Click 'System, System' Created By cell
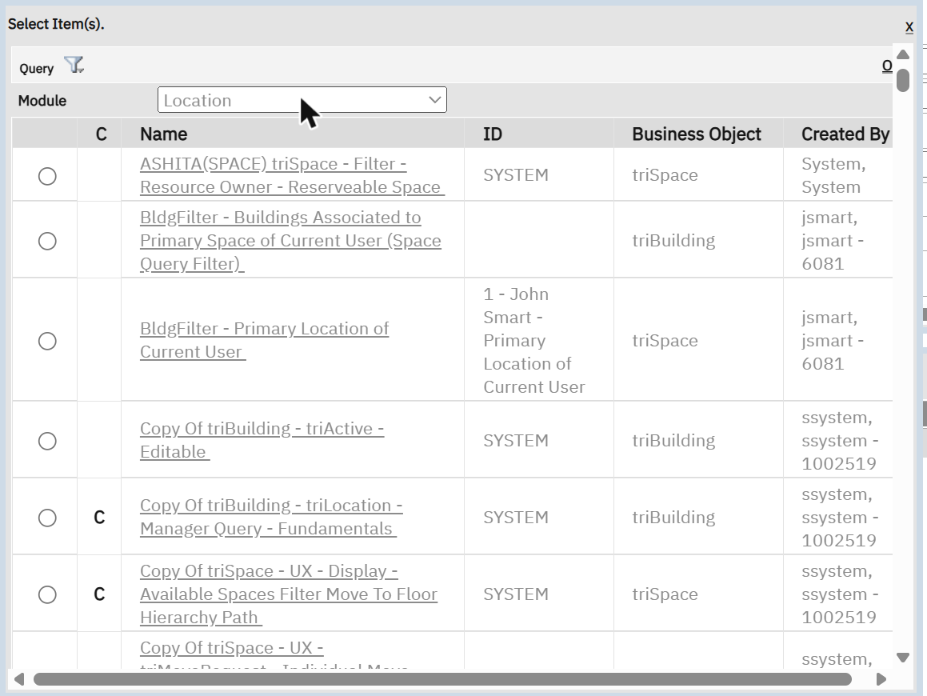Viewport: 927px width, 696px height. [x=834, y=176]
